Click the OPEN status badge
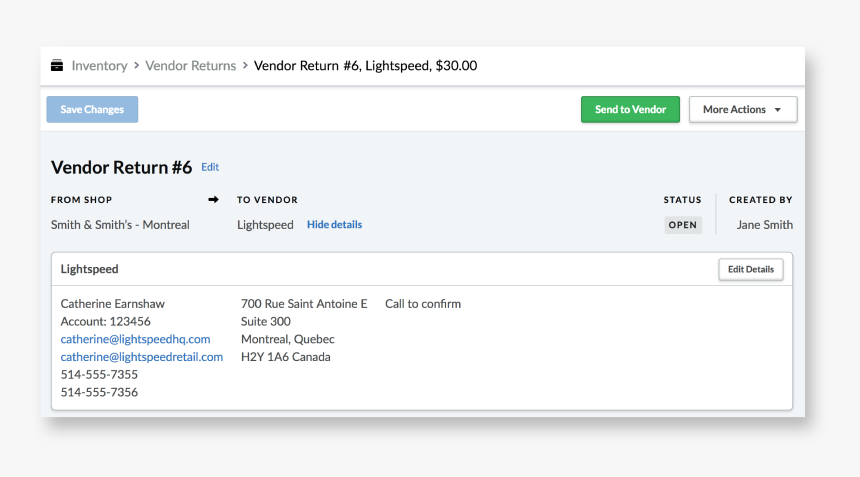The height and width of the screenshot is (477, 860). (x=683, y=225)
